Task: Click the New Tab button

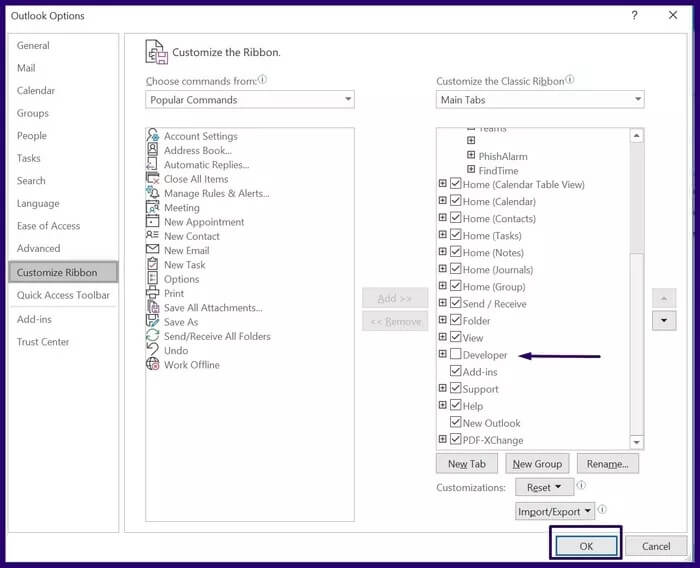Action: click(x=467, y=464)
